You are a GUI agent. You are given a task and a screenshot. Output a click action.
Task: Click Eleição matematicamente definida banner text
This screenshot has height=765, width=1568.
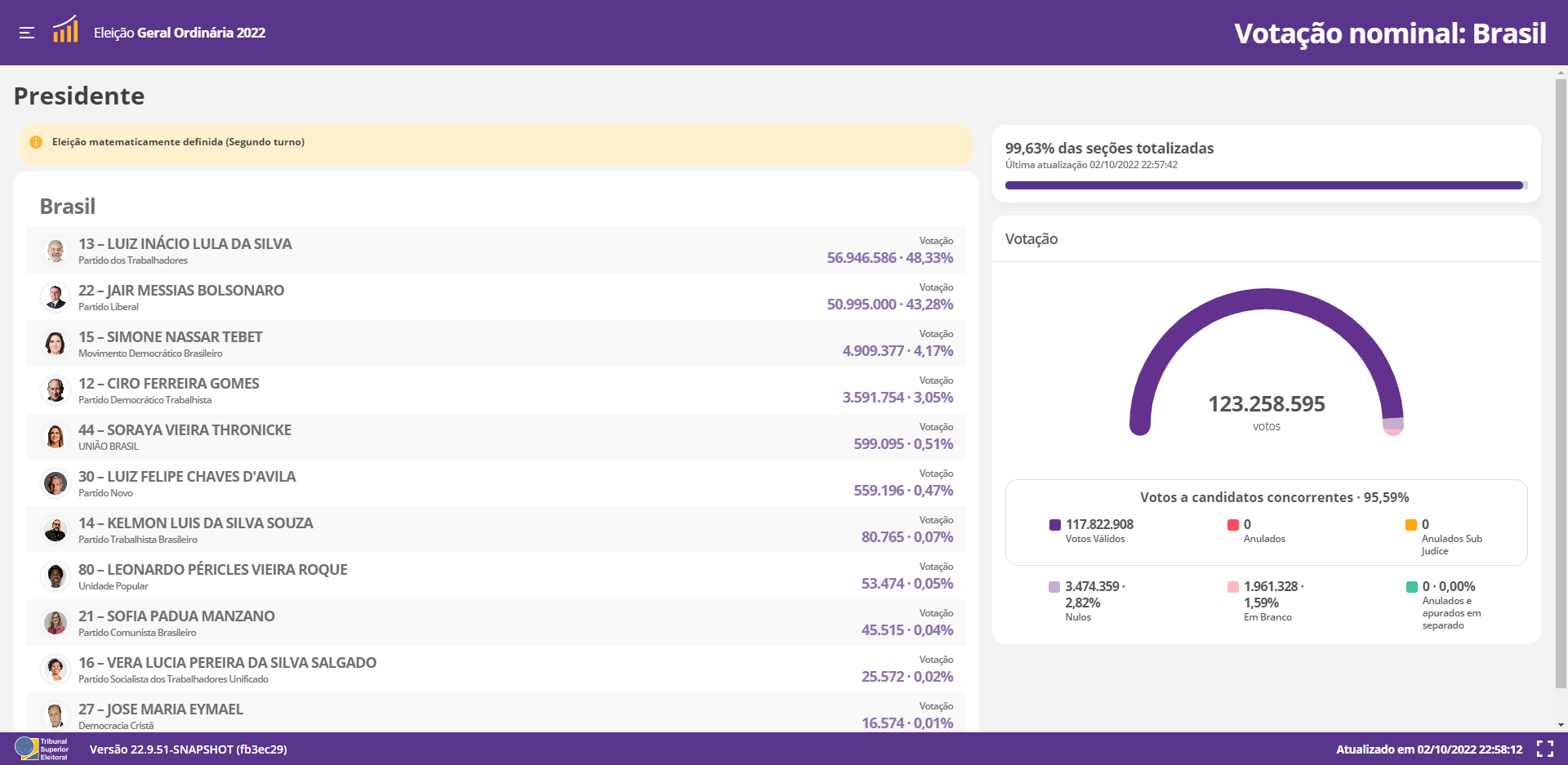point(178,142)
